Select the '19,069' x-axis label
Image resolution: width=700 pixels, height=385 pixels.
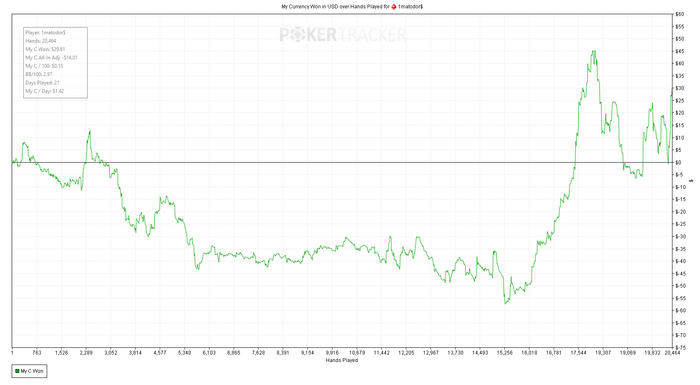628,353
